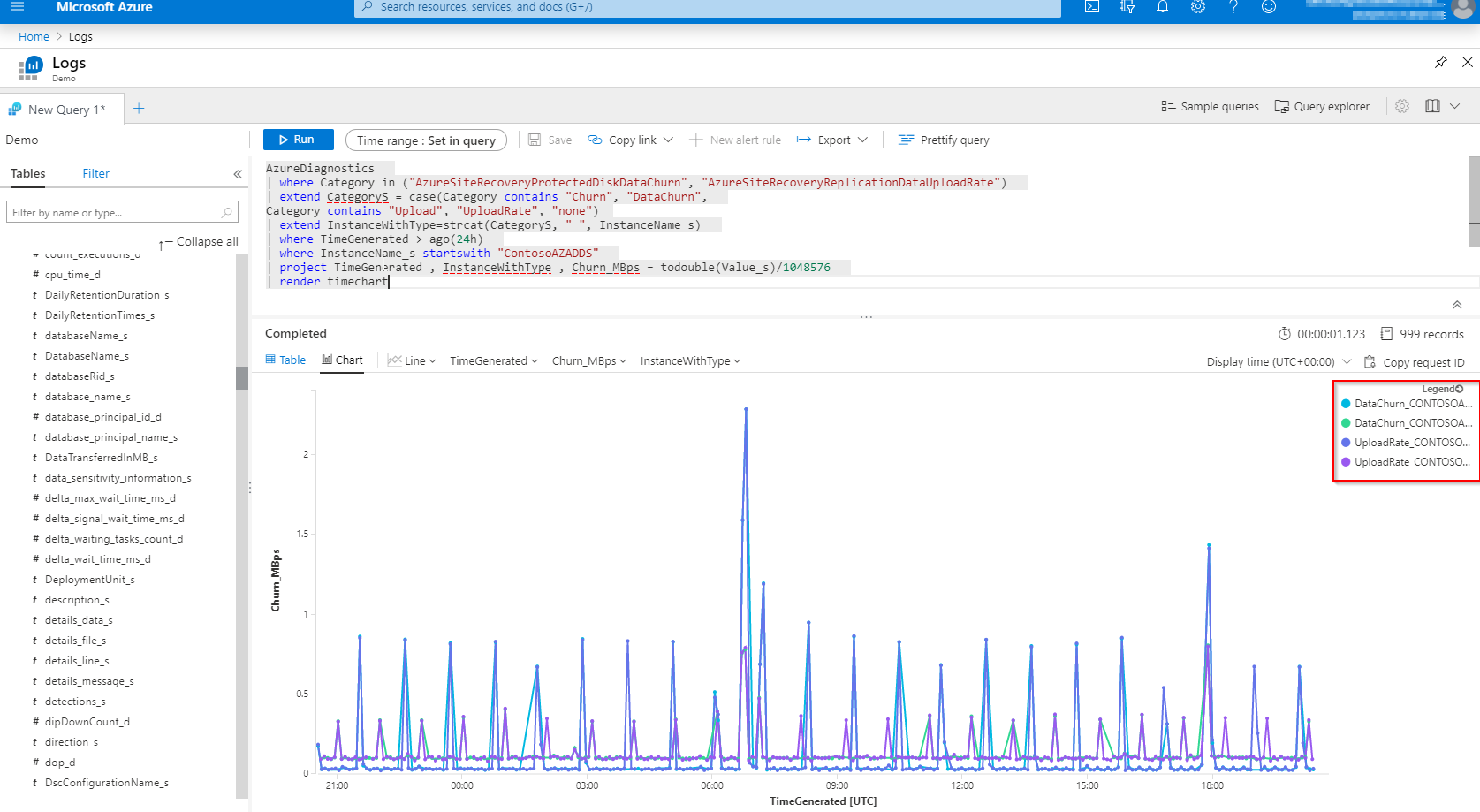Click the 999 records indicator
The image size is (1480, 812).
click(1423, 334)
